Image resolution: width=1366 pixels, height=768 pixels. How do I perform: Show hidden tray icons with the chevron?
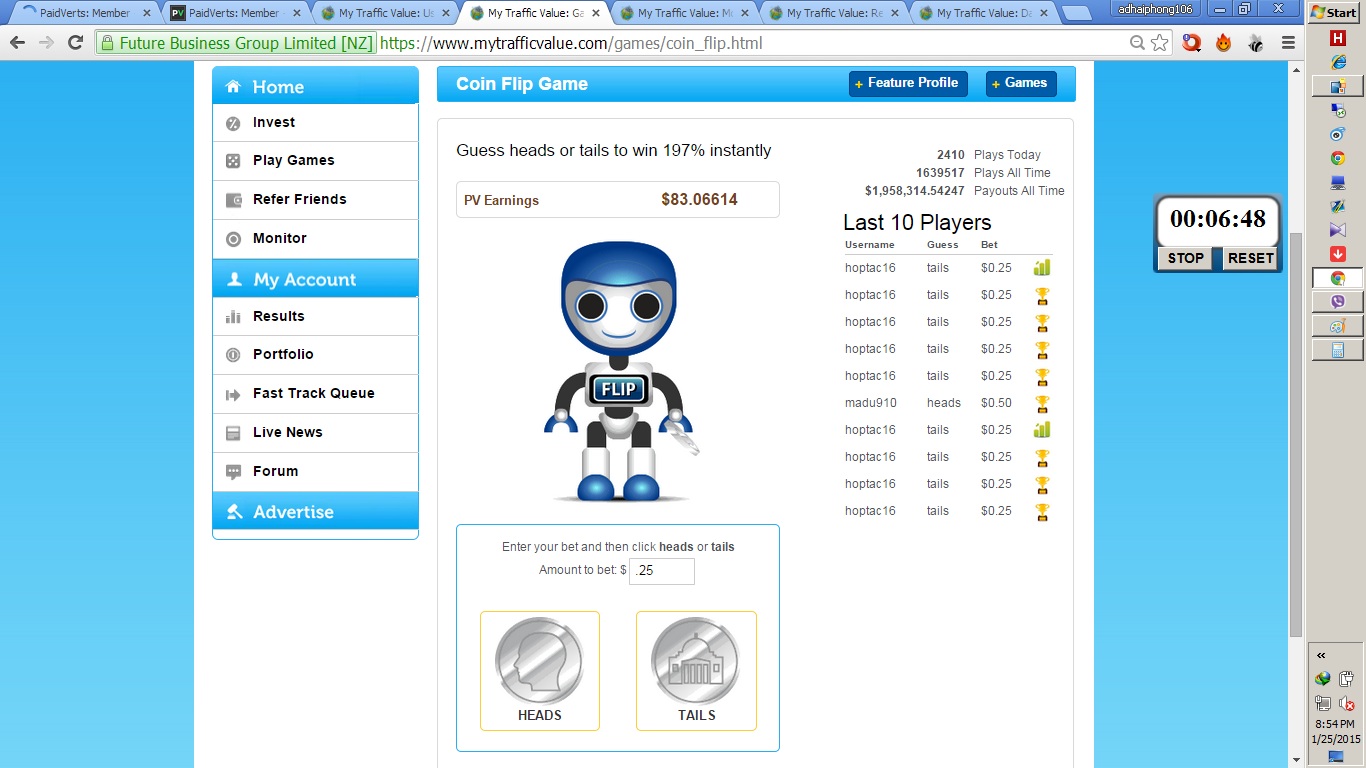(1321, 655)
